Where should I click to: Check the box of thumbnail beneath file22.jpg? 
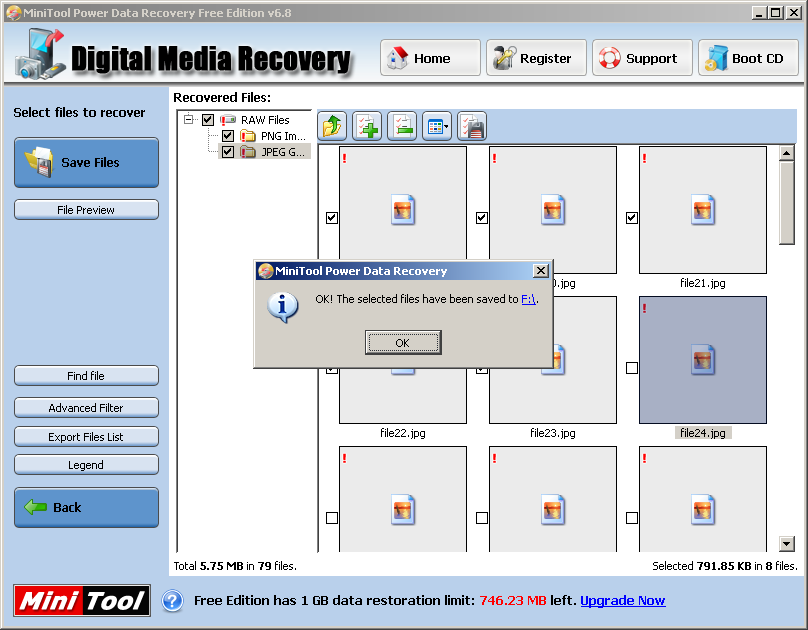click(332, 518)
